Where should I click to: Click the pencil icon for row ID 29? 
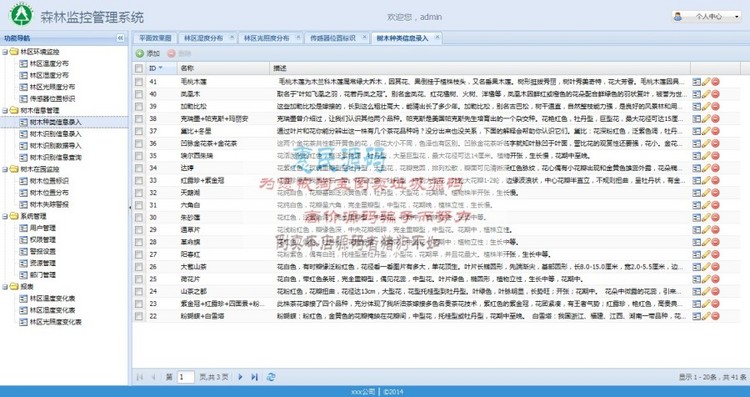point(706,230)
